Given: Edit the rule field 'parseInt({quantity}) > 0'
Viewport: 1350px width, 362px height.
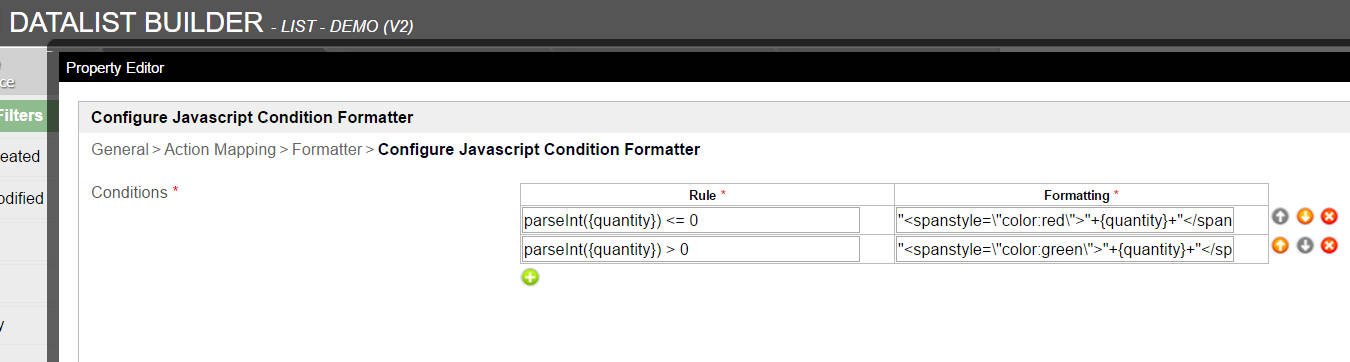Looking at the screenshot, I should point(691,249).
